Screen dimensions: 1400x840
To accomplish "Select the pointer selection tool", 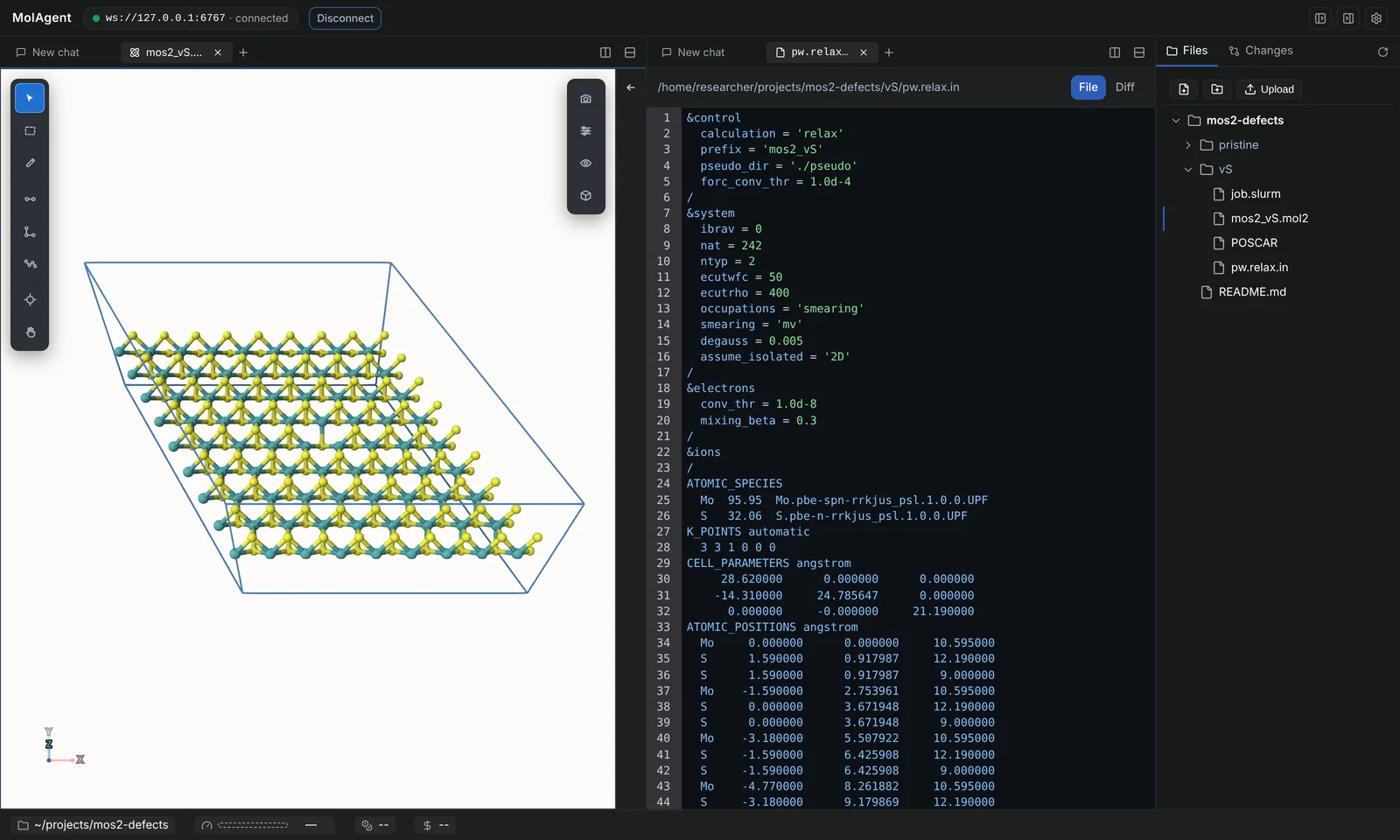I will click(x=30, y=98).
